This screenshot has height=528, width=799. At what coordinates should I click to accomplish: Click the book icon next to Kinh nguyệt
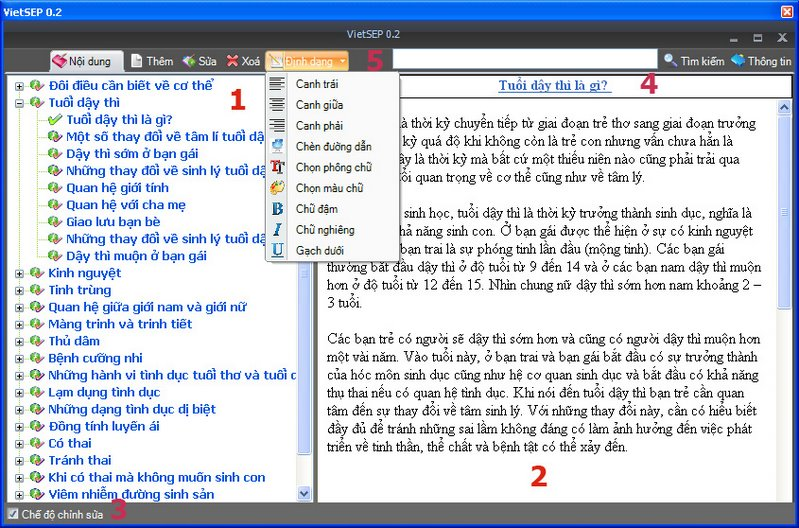click(37, 273)
